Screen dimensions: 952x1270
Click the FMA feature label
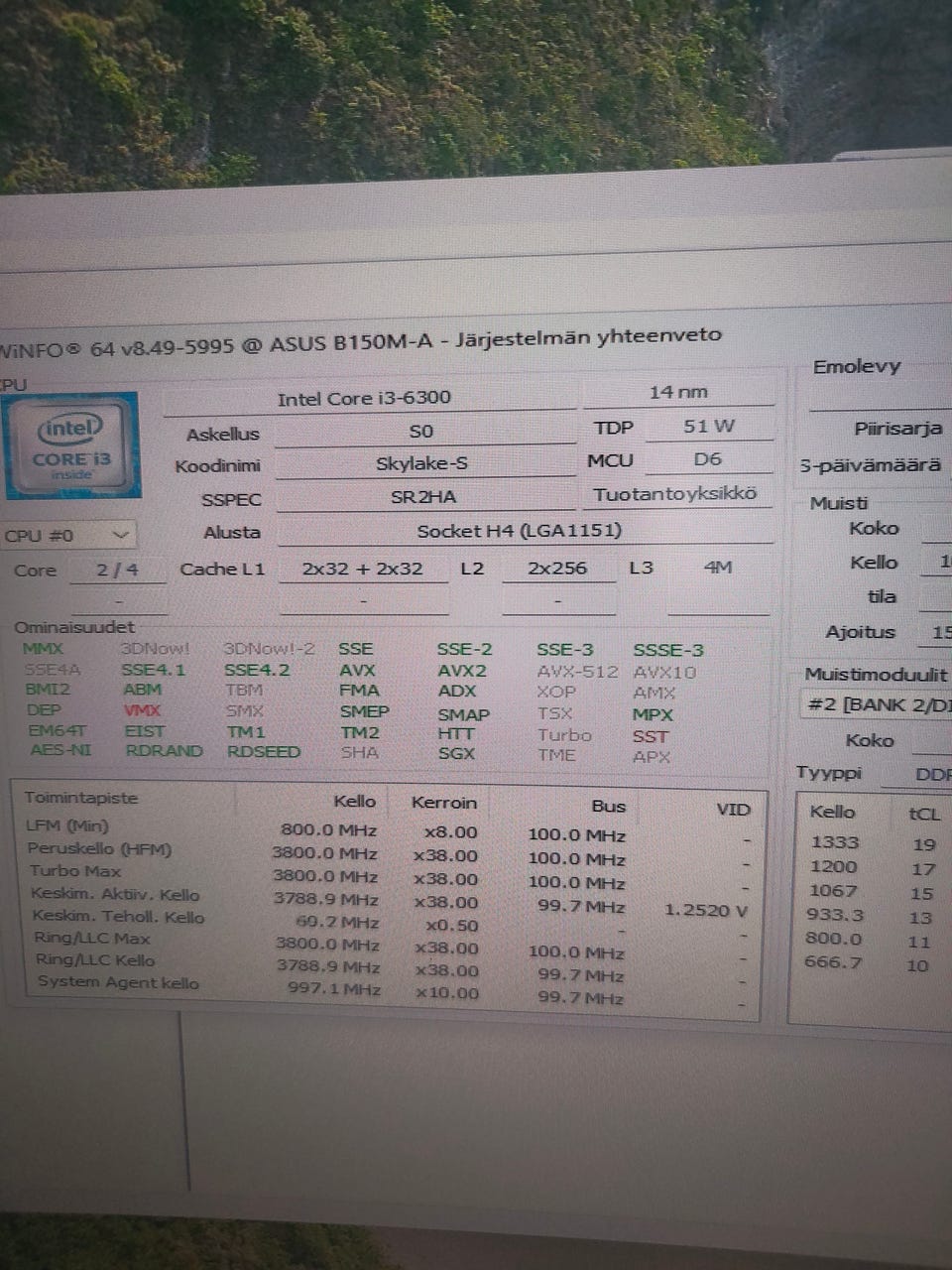[x=359, y=690]
